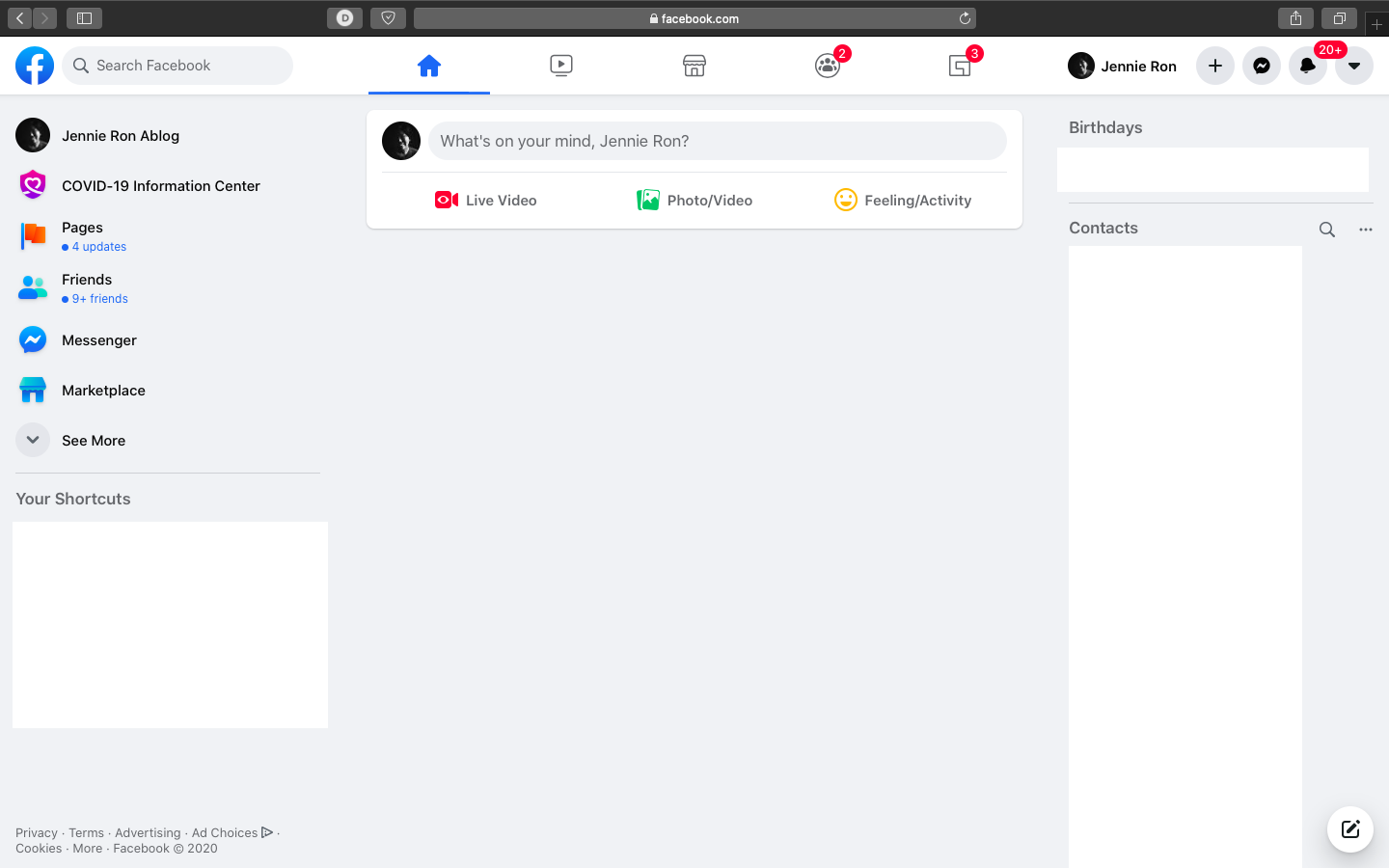The image size is (1389, 868).
Task: Open the Marketplace tab in top bar
Action: (694, 66)
